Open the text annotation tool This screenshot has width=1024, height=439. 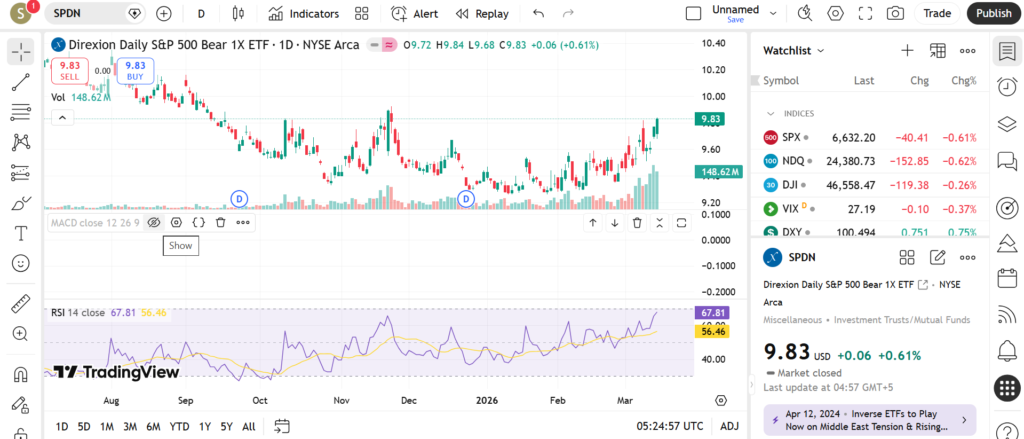pyautogui.click(x=21, y=233)
